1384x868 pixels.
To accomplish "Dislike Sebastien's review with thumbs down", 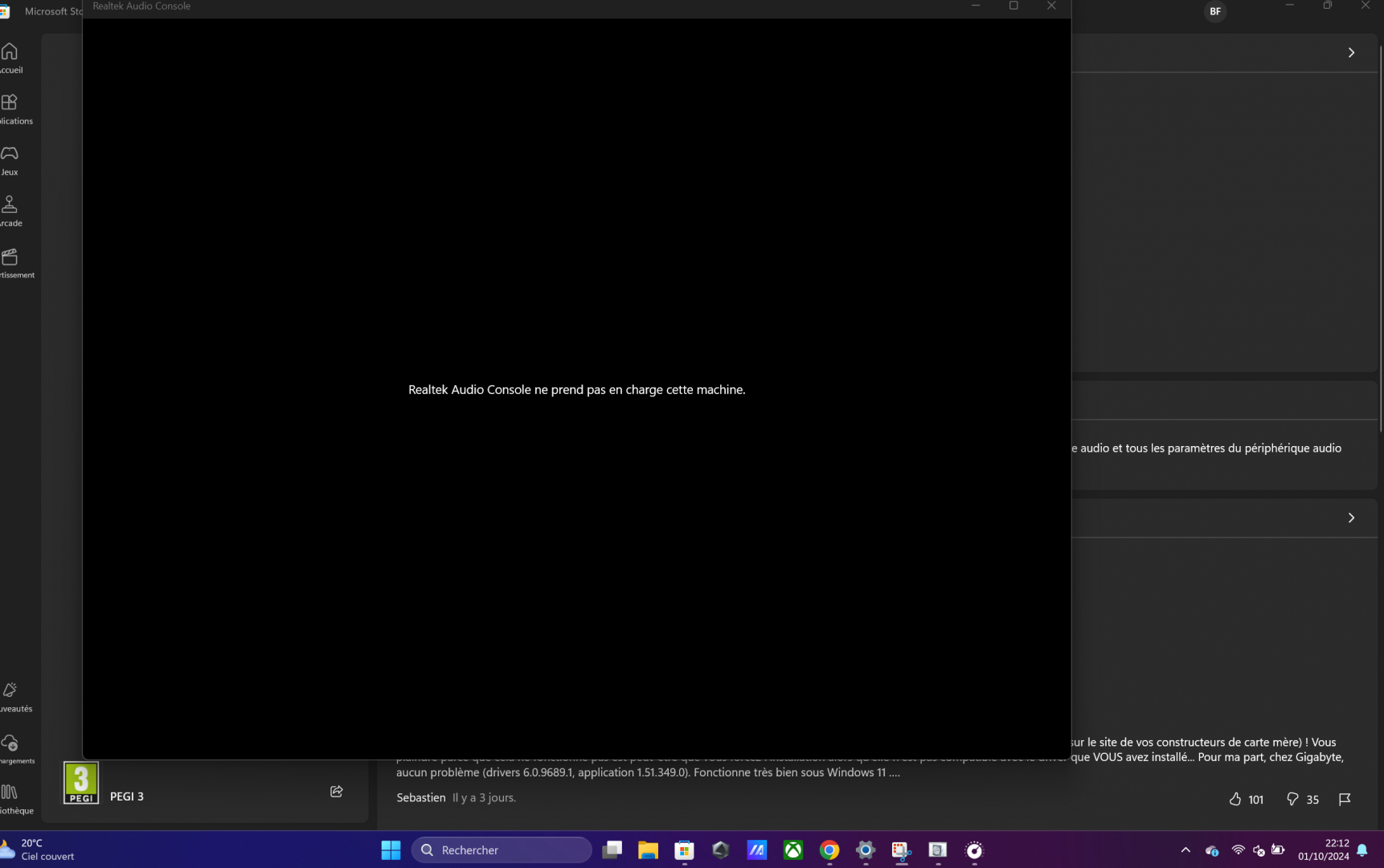I will tap(1292, 799).
